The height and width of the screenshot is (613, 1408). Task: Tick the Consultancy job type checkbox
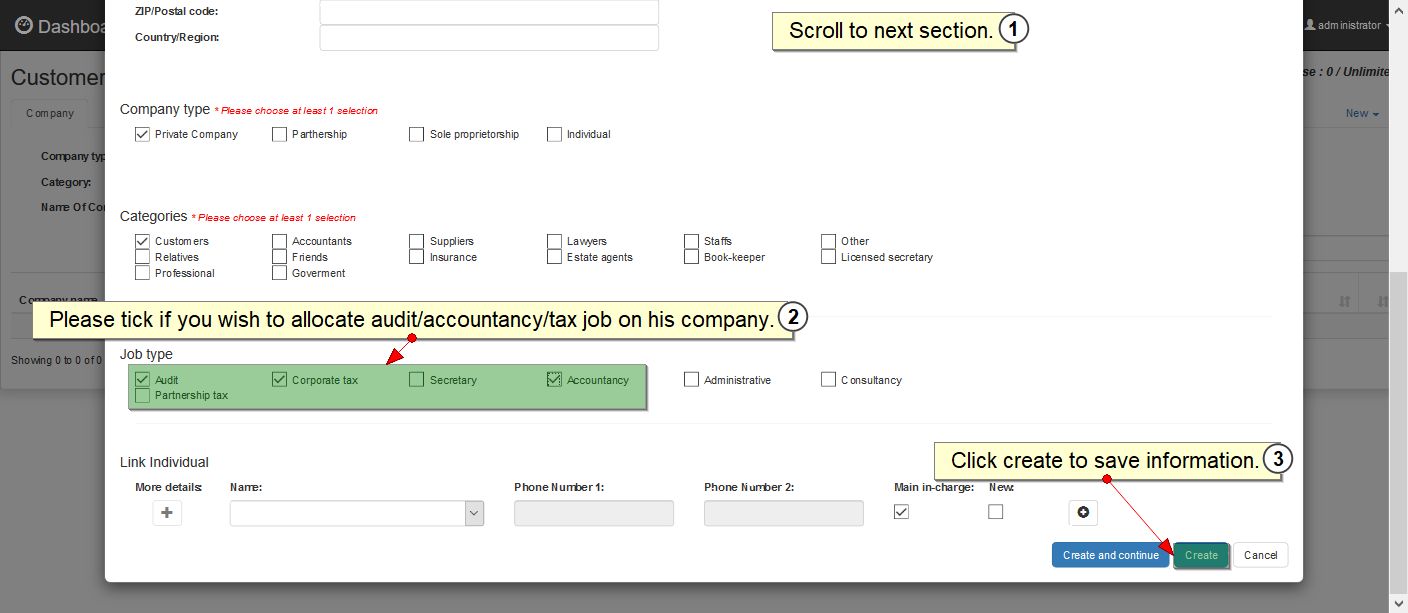tap(828, 380)
